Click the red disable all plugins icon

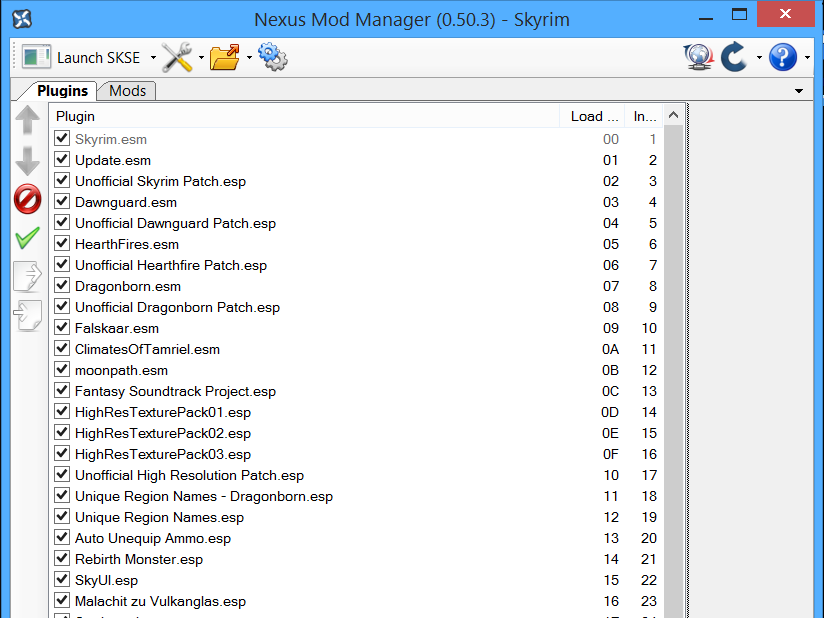click(28, 199)
